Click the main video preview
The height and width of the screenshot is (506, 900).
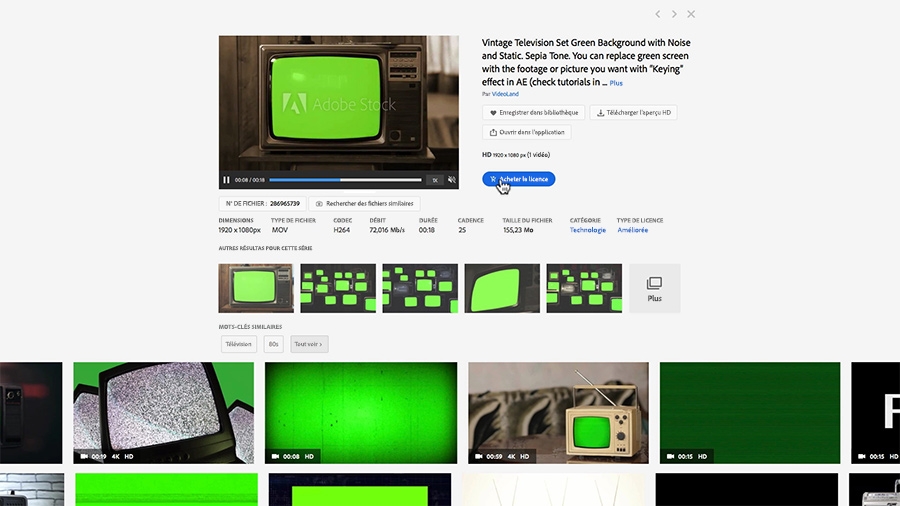click(339, 103)
